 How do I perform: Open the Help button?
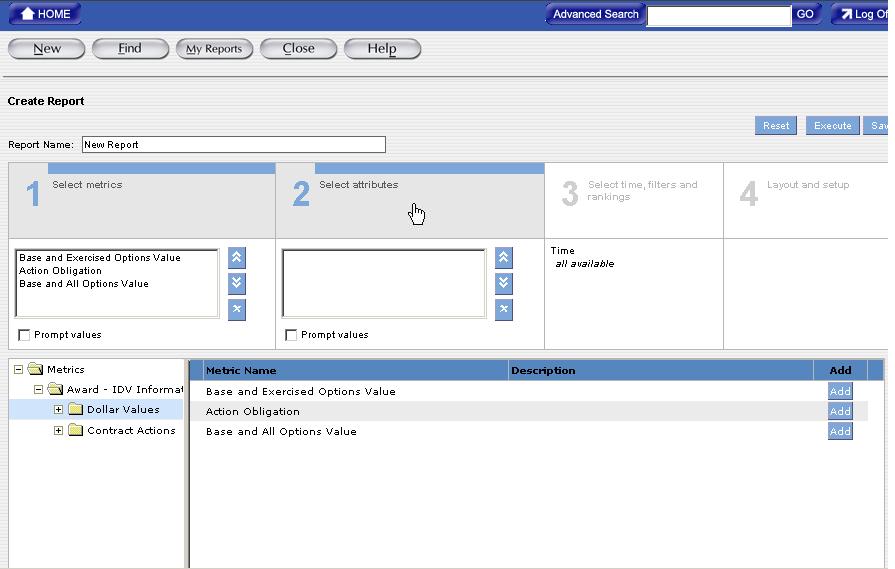pyautogui.click(x=382, y=49)
